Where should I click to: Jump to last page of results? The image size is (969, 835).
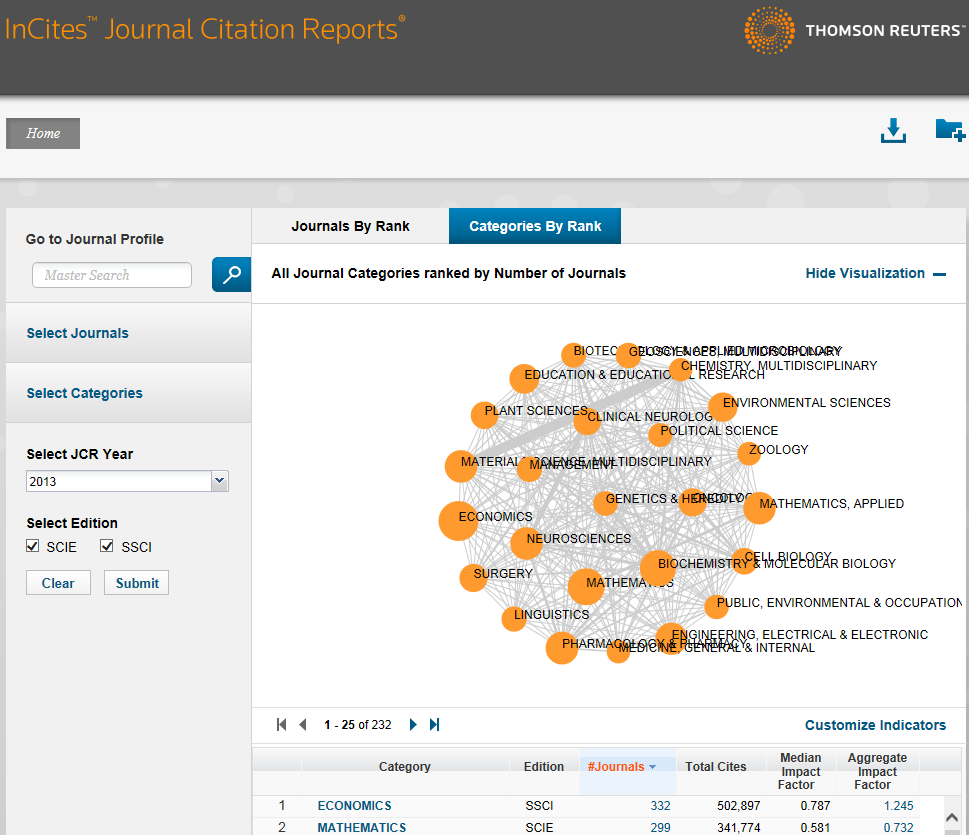434,724
